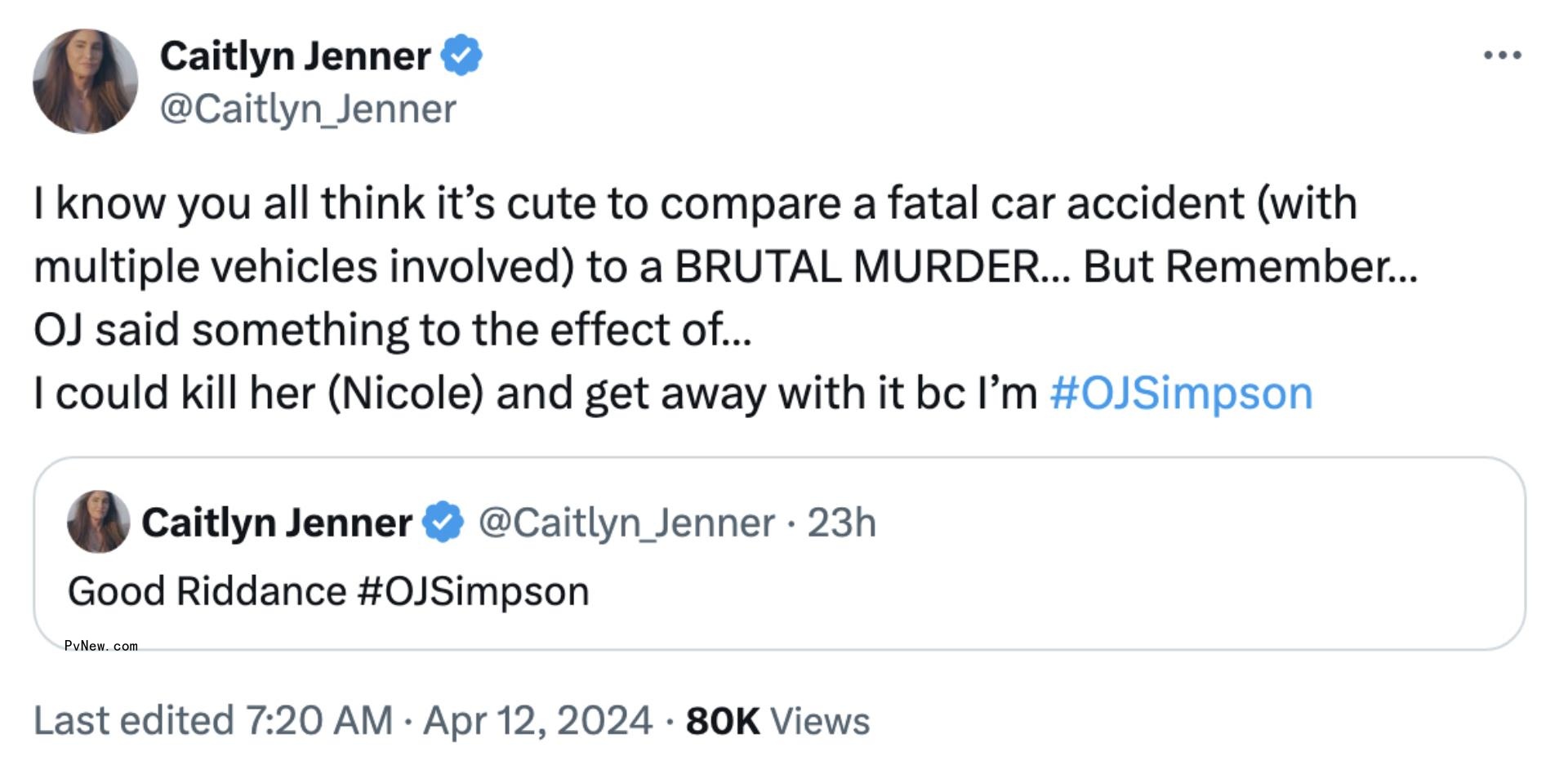Screen dimensions: 1568x770
Task: Open the @Caitlyn_Jenner handle link
Action: tap(309, 107)
